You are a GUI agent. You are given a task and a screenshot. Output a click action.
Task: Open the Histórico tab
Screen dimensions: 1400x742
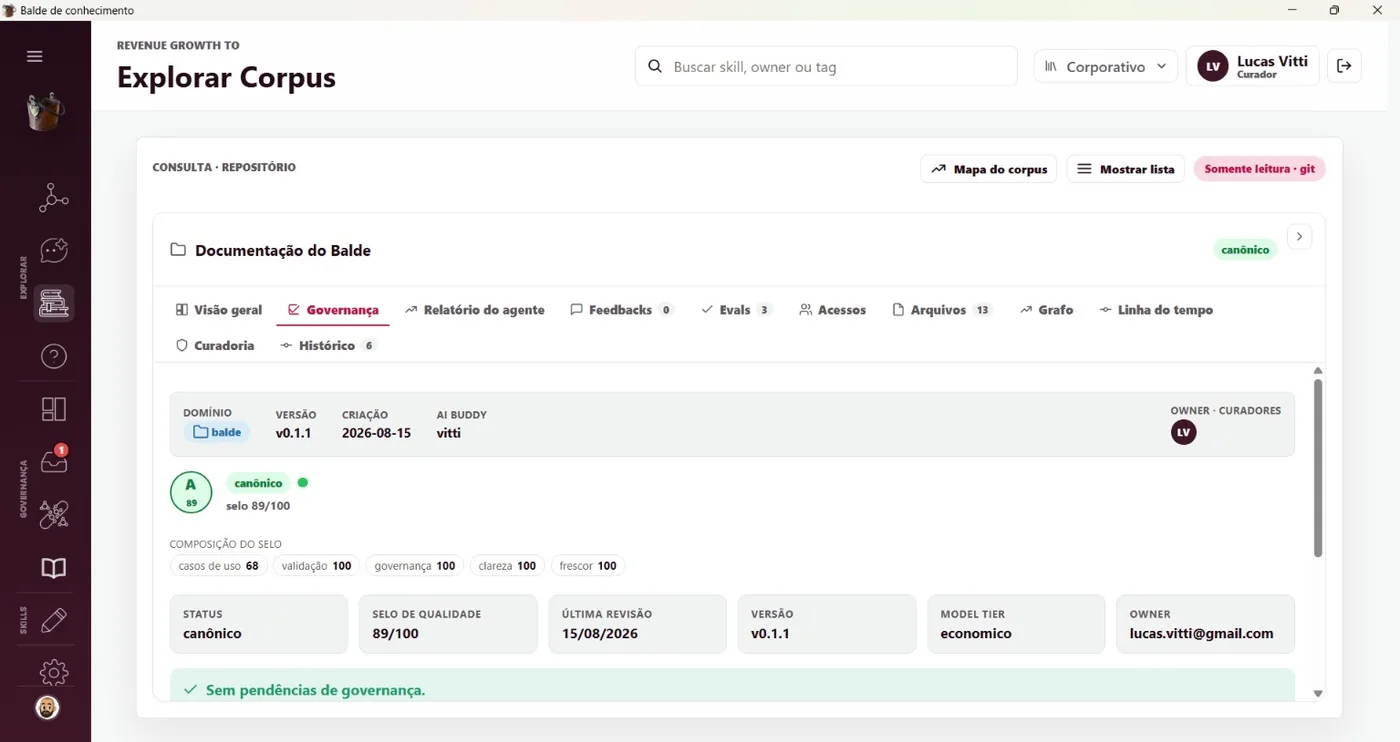[329, 345]
